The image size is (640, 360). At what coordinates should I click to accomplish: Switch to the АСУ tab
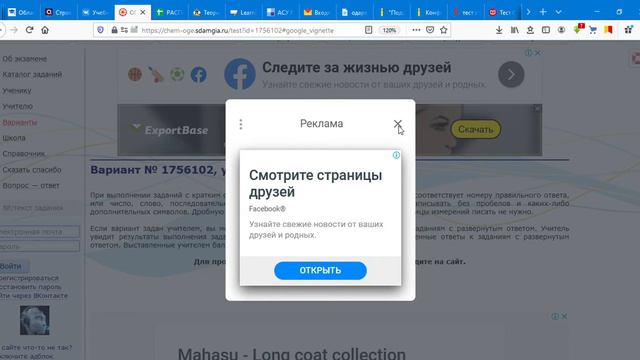[x=280, y=12]
